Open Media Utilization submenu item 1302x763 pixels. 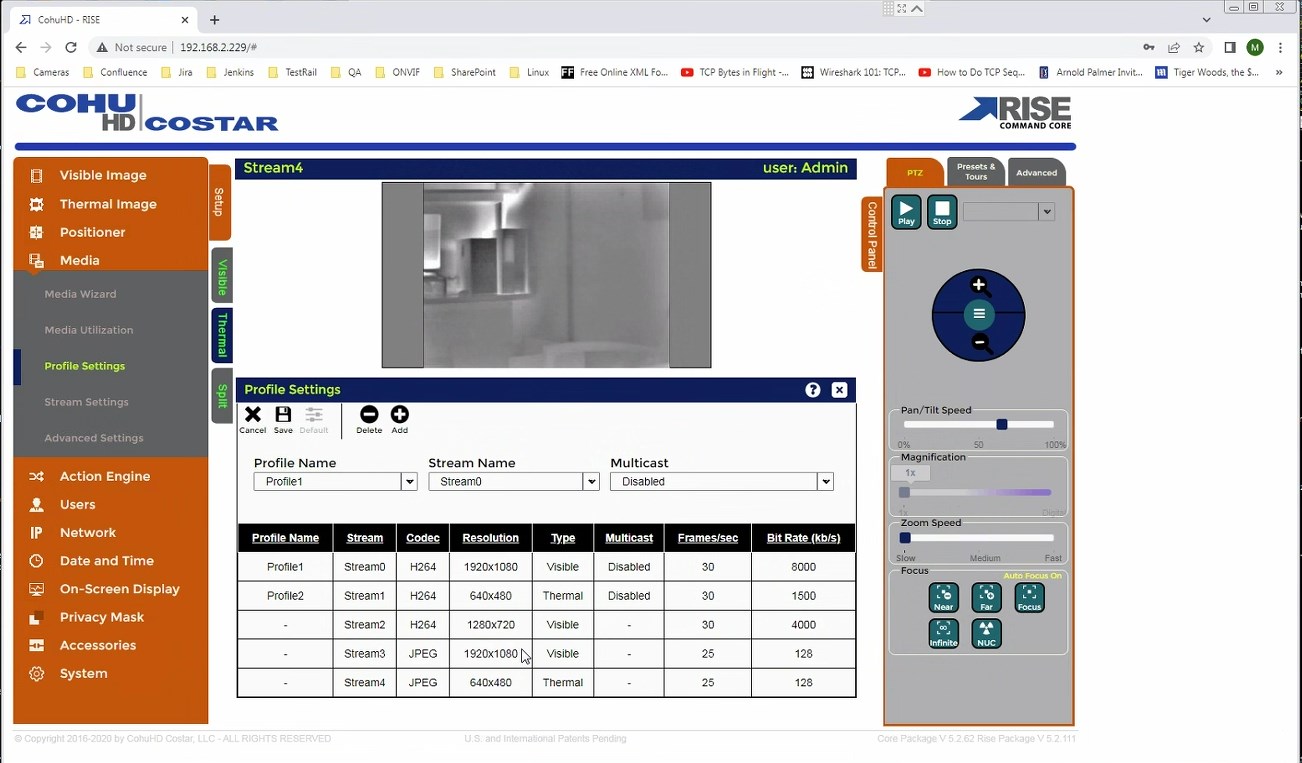[88, 330]
